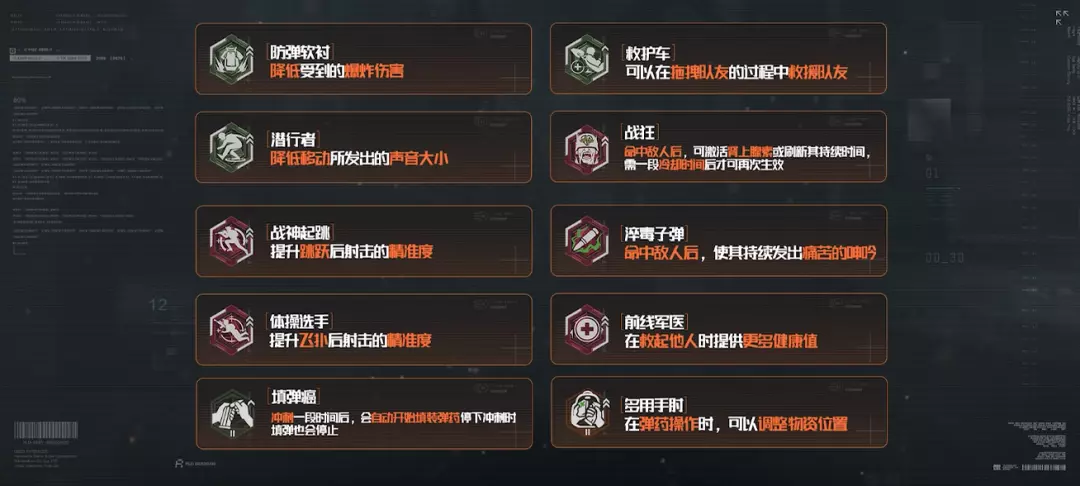Click the 战狂 helmeted face icon
Screen dimensions: 1080x486
point(586,147)
